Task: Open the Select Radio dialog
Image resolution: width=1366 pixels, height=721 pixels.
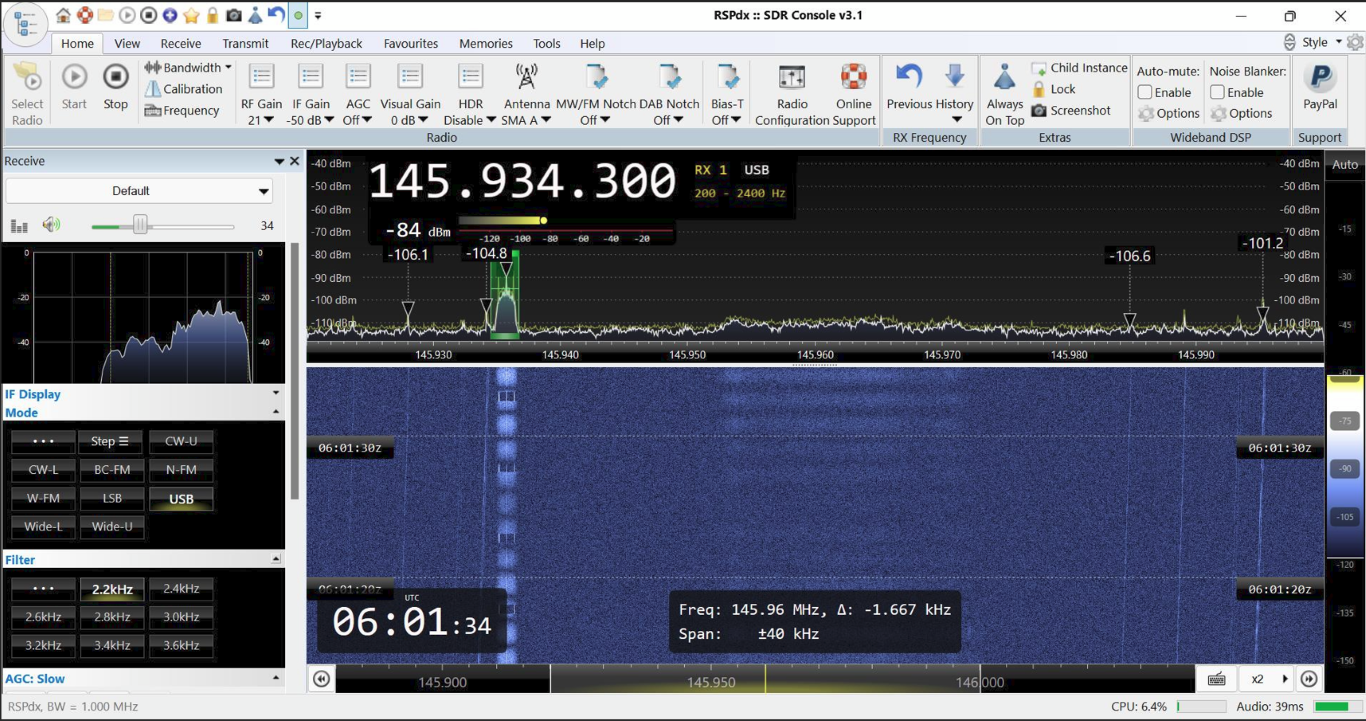Action: click(27, 93)
